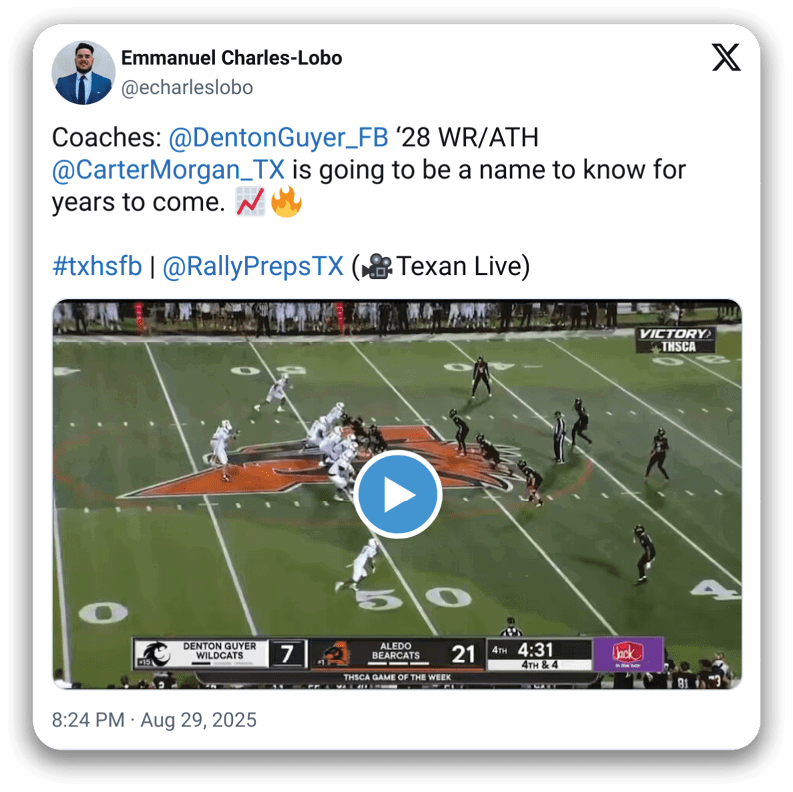Click the Denton Guyer Wildcats team logo
793x792 pixels.
point(154,654)
